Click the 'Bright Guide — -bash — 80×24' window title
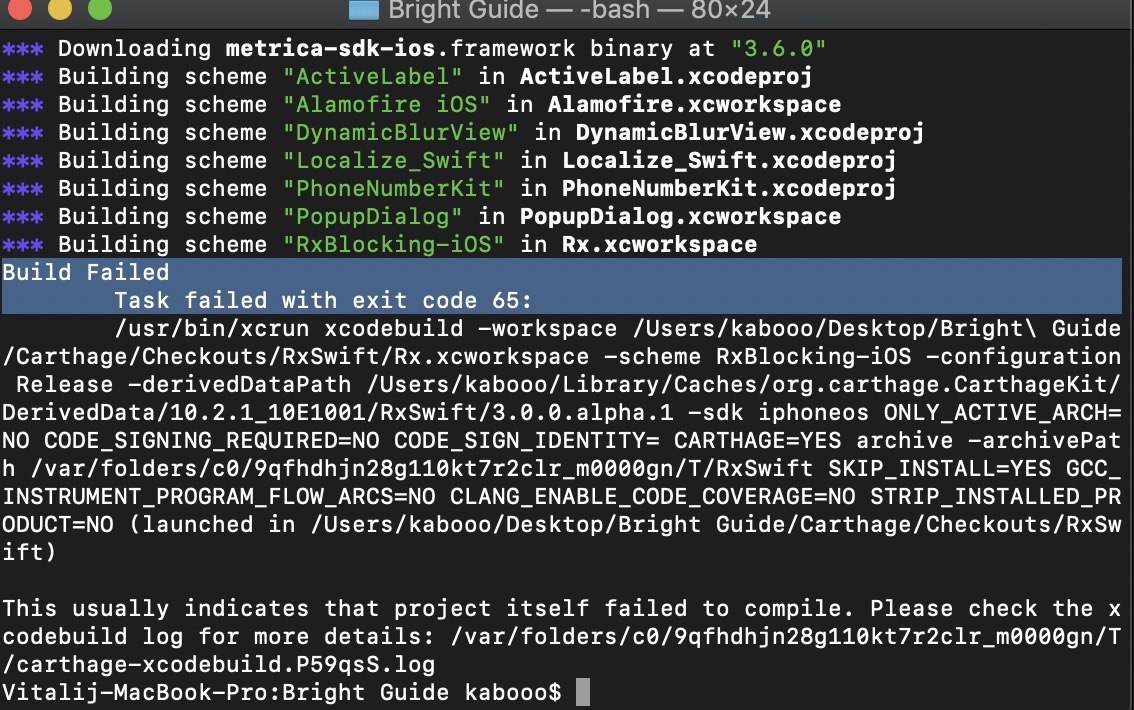Screen dimensions: 1134x710 [579, 10]
